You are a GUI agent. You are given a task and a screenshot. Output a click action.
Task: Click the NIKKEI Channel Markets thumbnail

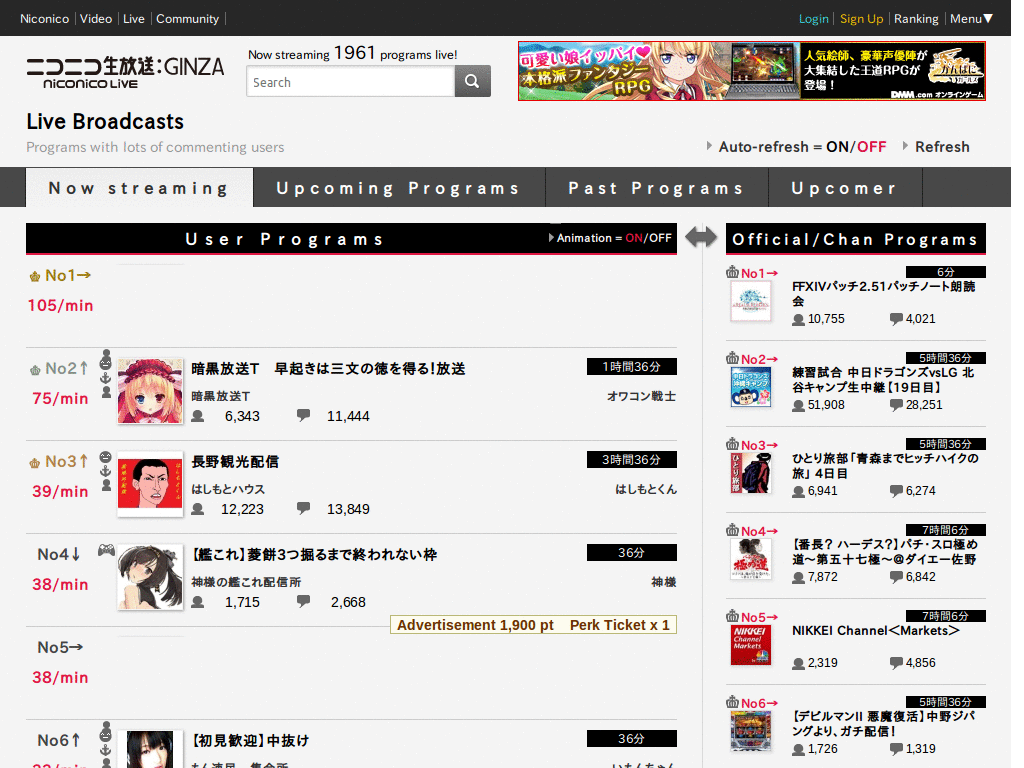tap(750, 645)
